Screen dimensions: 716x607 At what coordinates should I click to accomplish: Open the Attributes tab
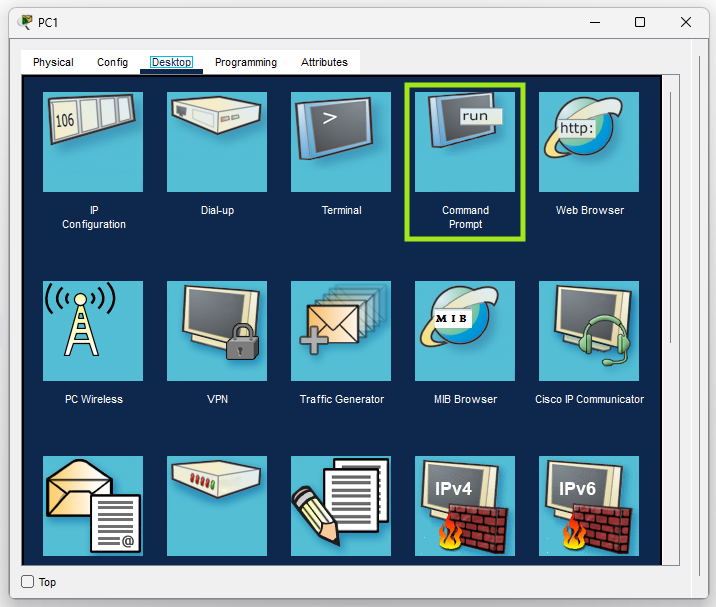324,62
